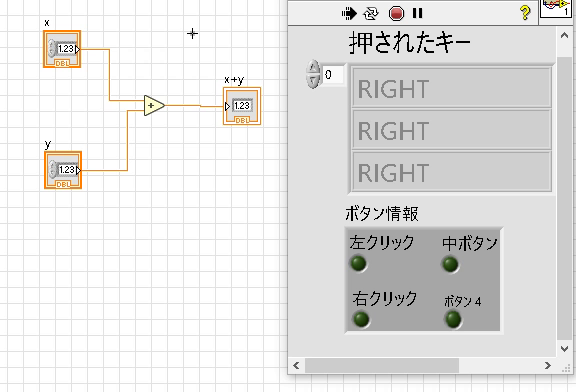Screen dimensions: 576x392
Task: Click the VI icon in the corner
Action: point(556,8)
